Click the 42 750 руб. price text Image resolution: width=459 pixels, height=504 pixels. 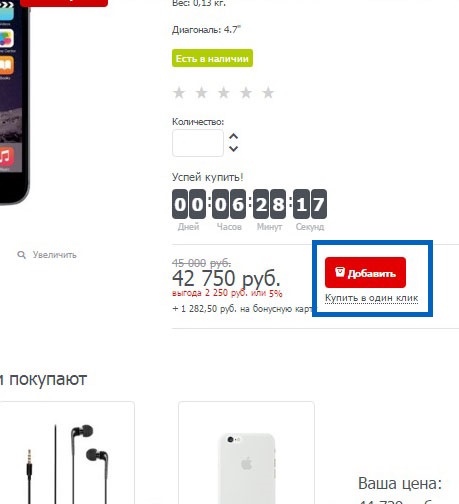[x=226, y=278]
